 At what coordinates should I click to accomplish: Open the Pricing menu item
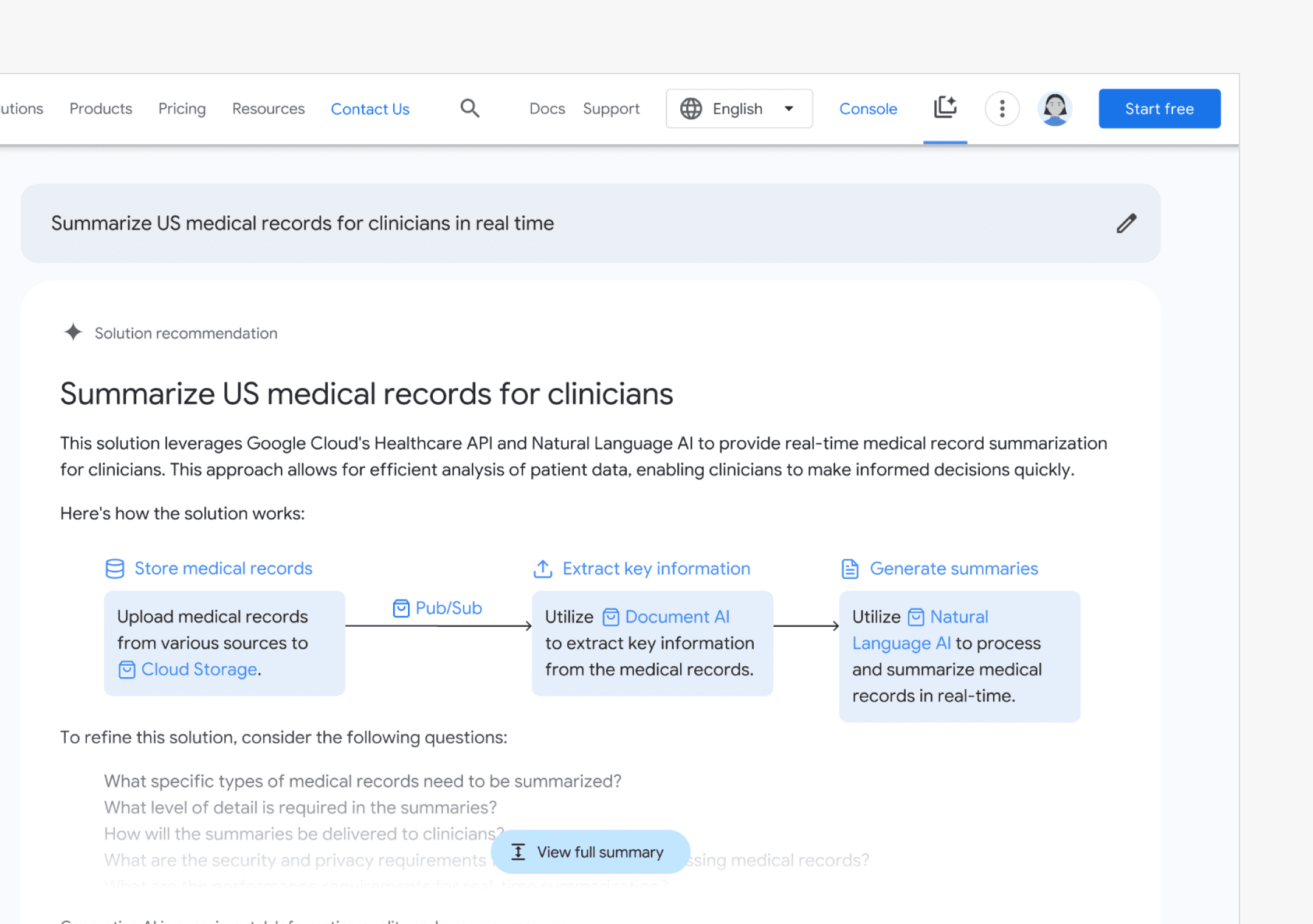pyautogui.click(x=182, y=109)
